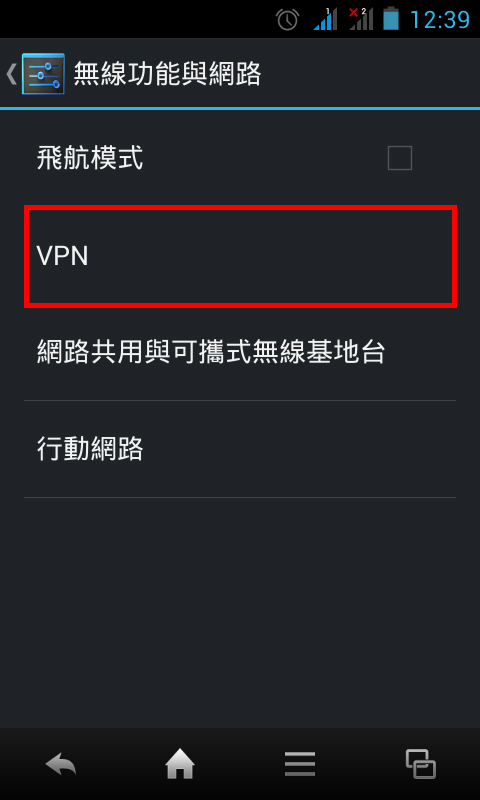Open the VPN settings entry

(x=240, y=256)
